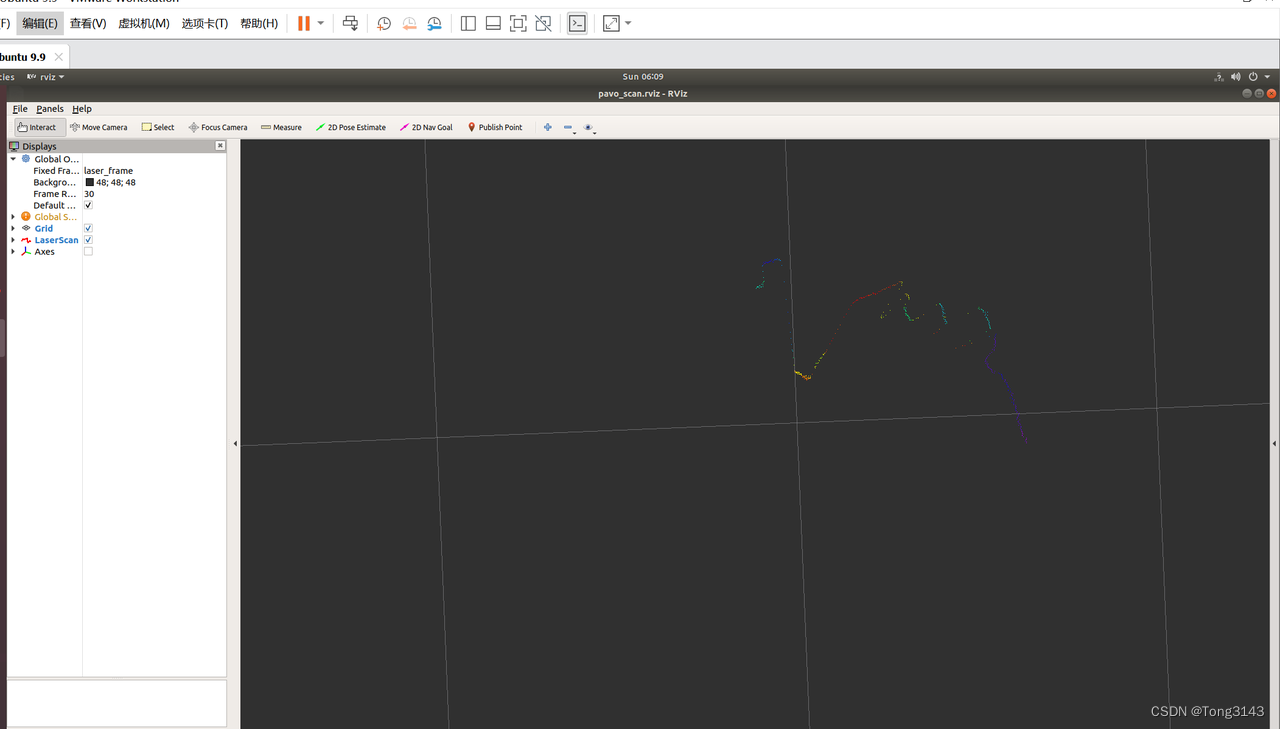
Task: Collapse the Global Options tree item
Action: (13, 159)
